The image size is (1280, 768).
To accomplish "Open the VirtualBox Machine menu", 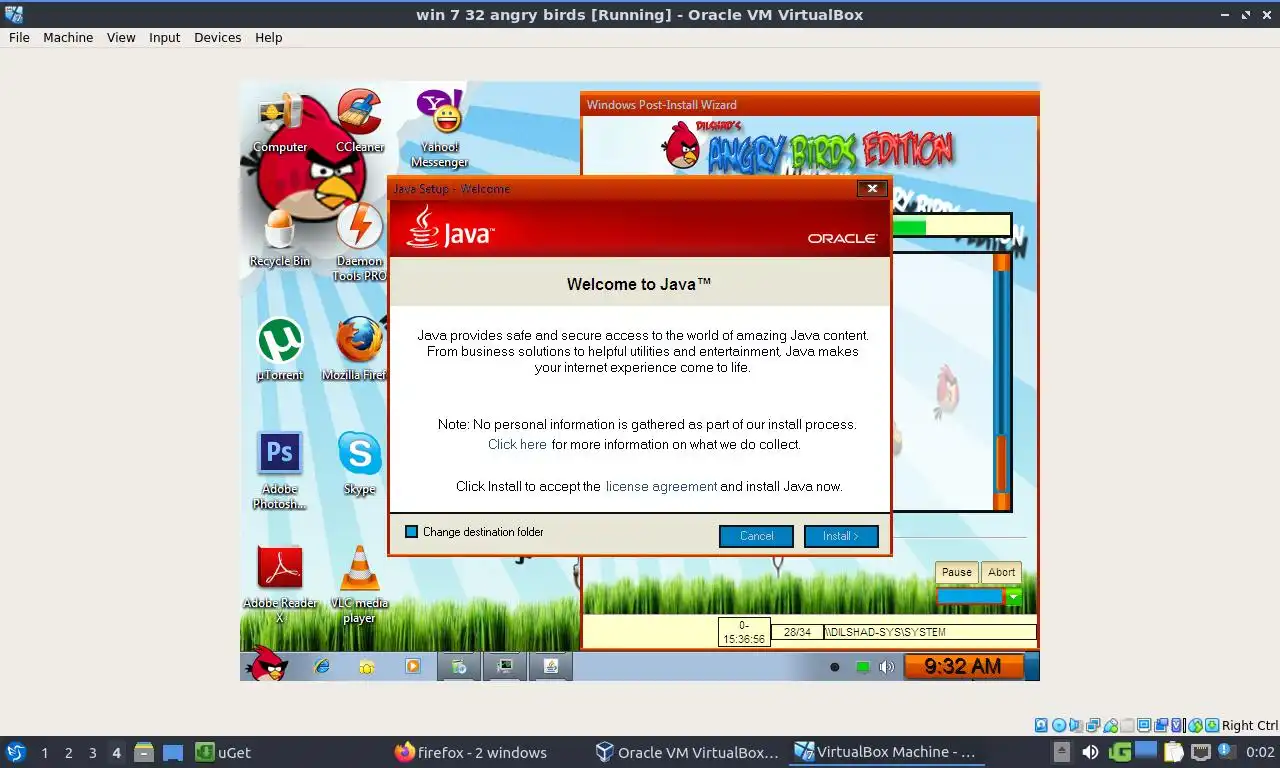I will (x=68, y=37).
